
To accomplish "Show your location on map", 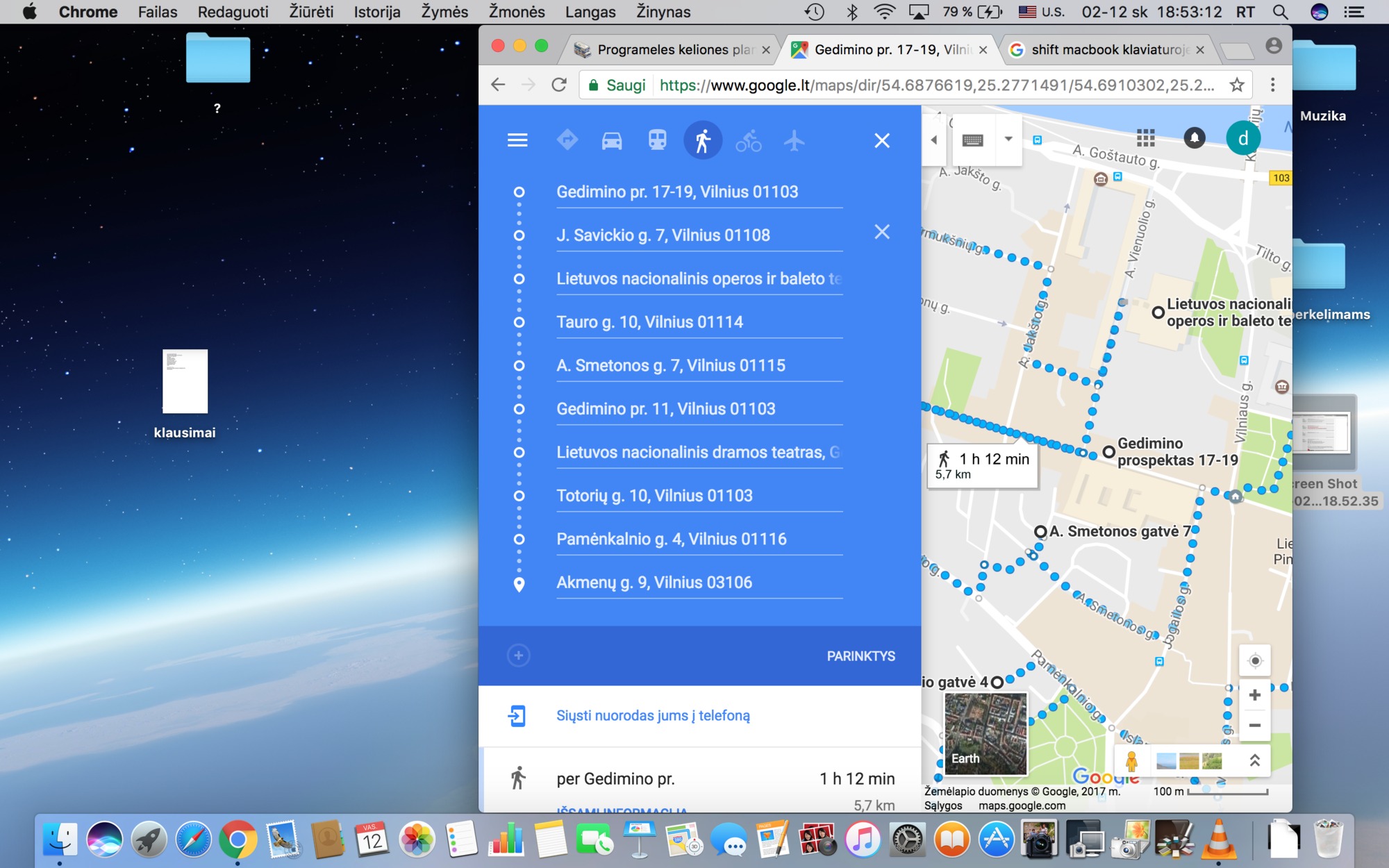I will (x=1255, y=660).
